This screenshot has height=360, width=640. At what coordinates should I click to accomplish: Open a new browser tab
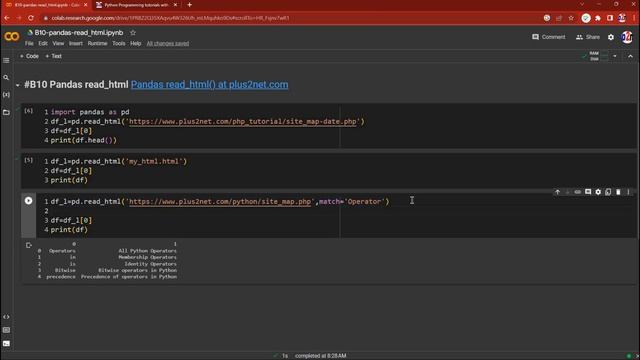click(x=189, y=5)
